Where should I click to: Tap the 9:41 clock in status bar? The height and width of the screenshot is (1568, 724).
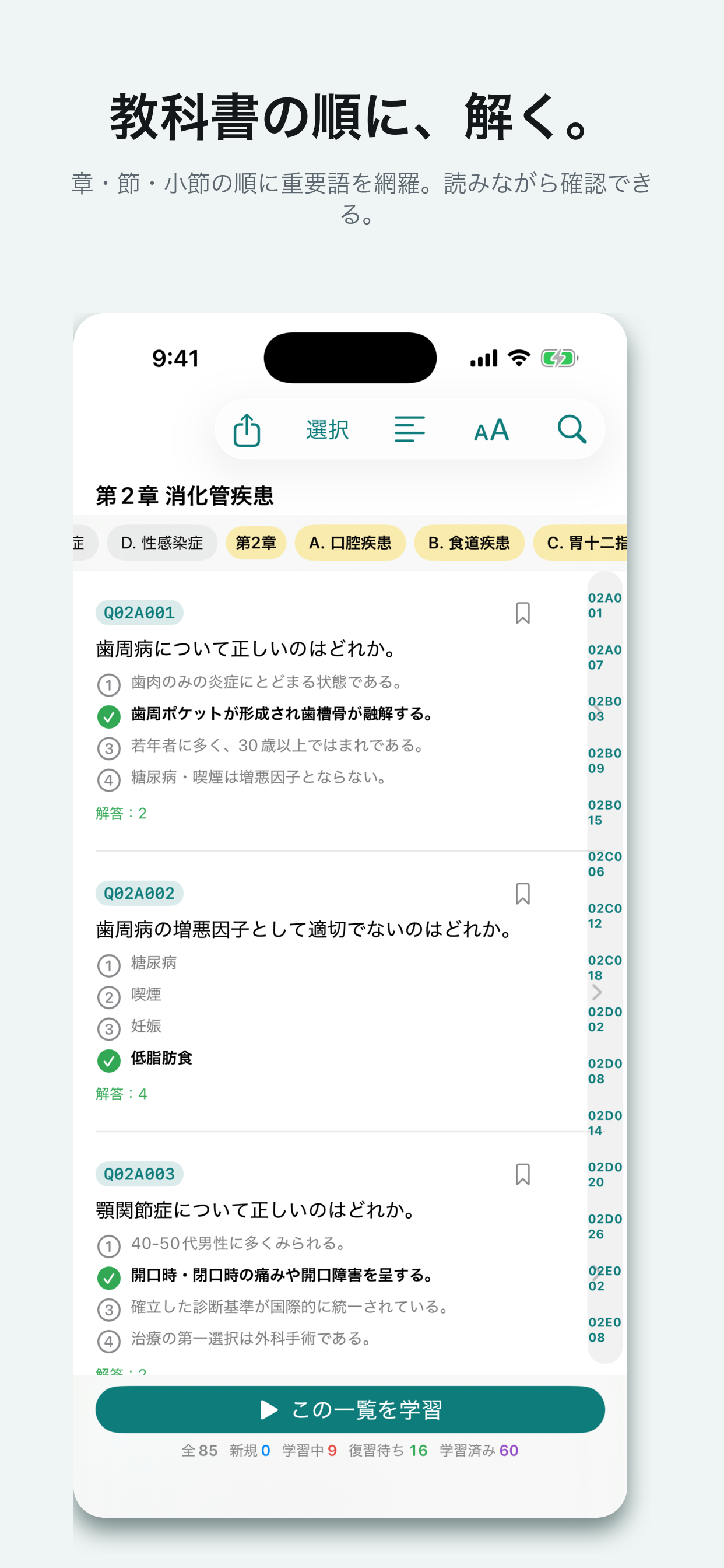(x=176, y=358)
